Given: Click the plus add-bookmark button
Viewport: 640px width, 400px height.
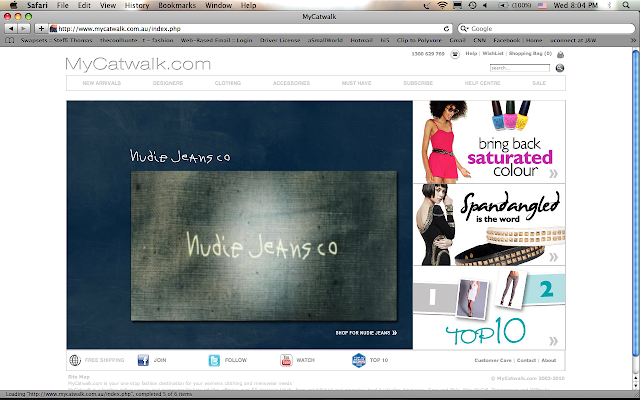Looking at the screenshot, I should pos(41,29).
